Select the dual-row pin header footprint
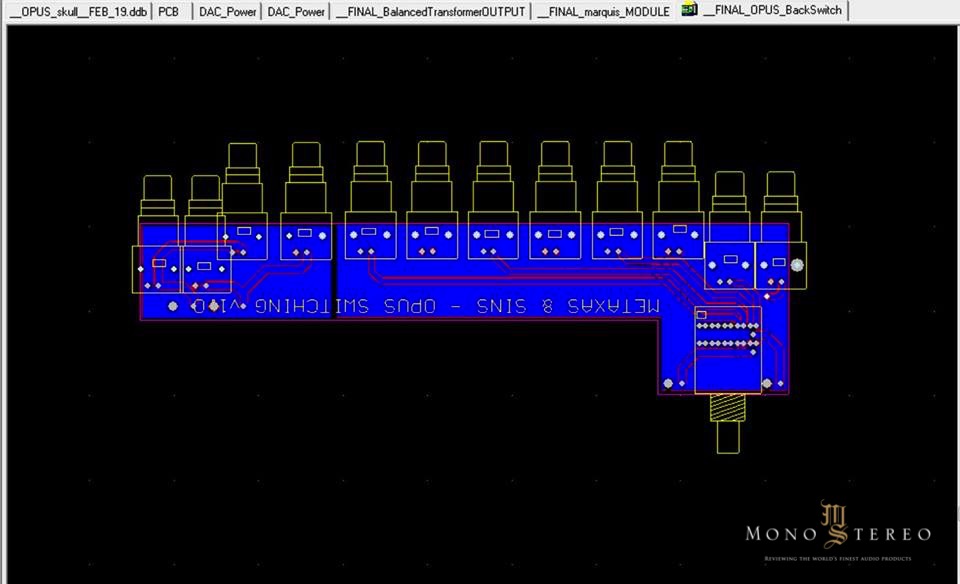The image size is (960, 584). [x=727, y=333]
